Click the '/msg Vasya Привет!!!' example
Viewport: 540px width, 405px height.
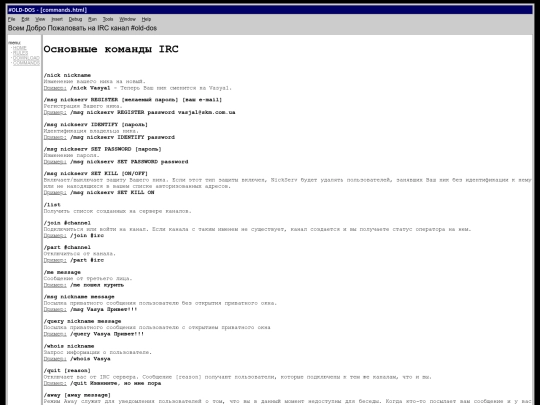click(x=103, y=309)
